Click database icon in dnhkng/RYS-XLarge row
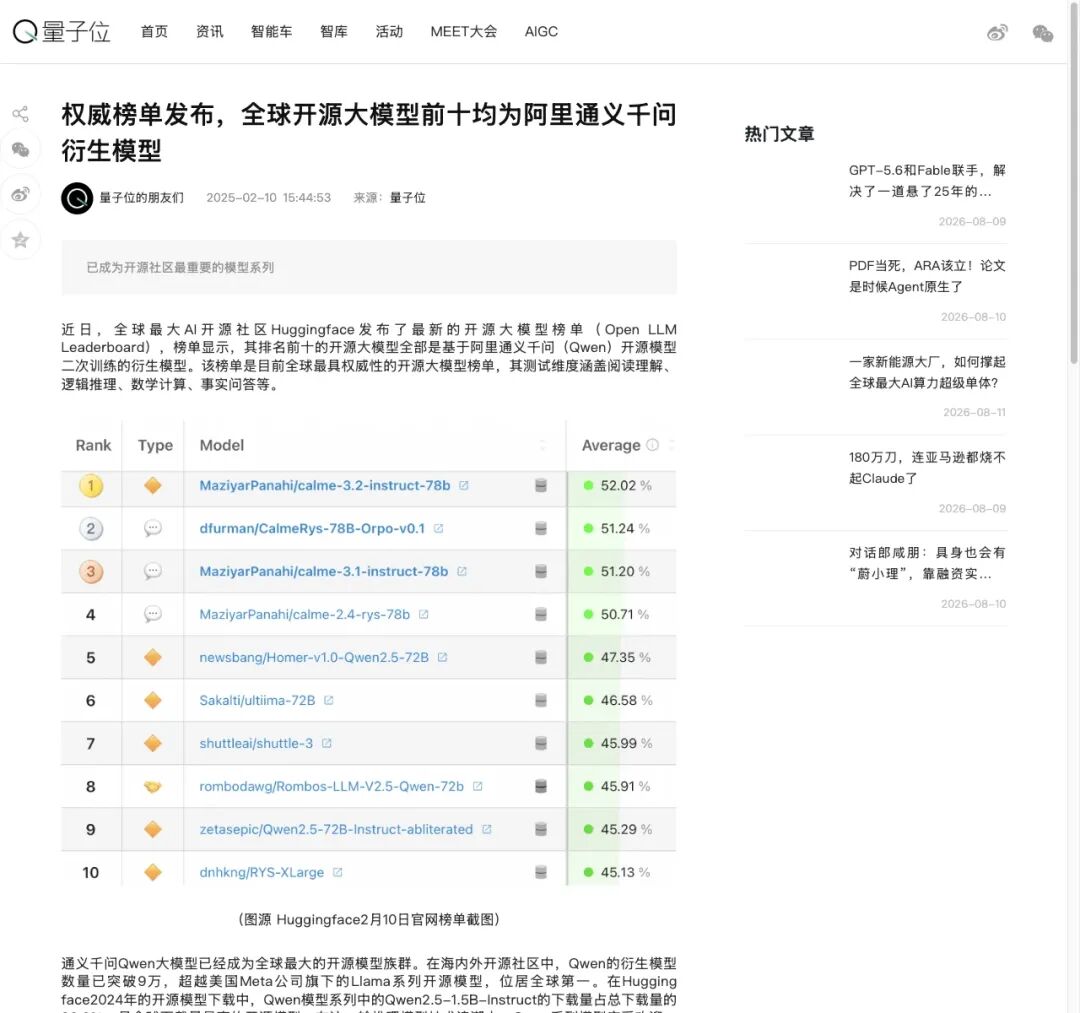This screenshot has height=1013, width=1080. click(541, 872)
